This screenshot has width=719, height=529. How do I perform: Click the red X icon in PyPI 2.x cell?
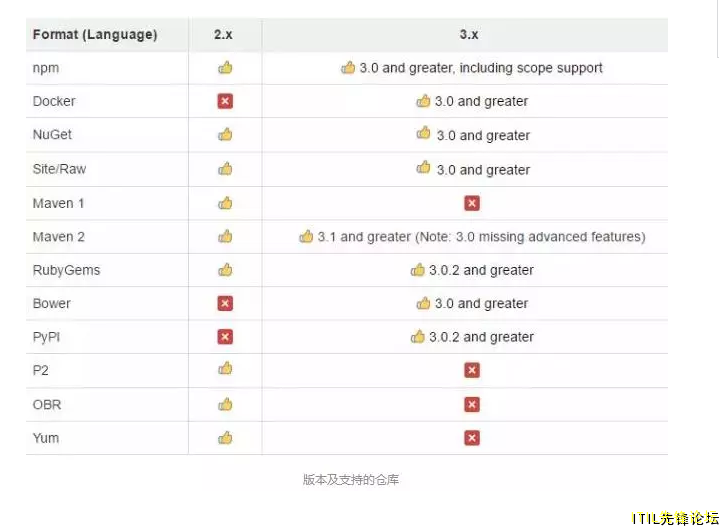coord(225,337)
